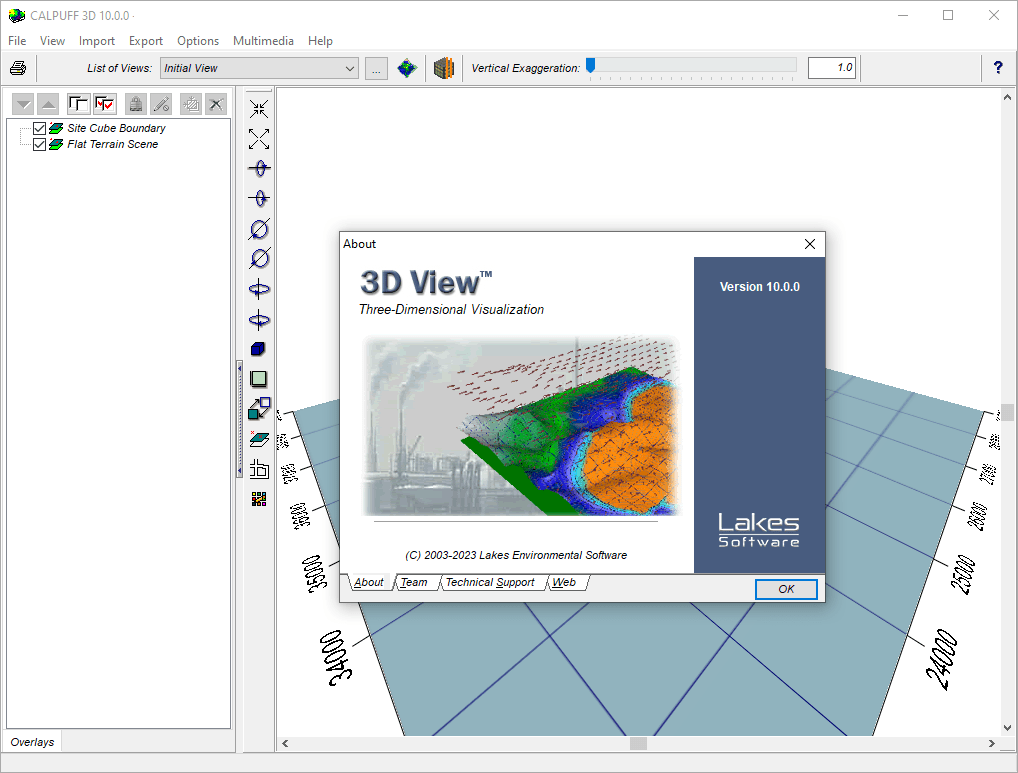Switch to the Technical Support tab
1018x773 pixels.
[490, 583]
